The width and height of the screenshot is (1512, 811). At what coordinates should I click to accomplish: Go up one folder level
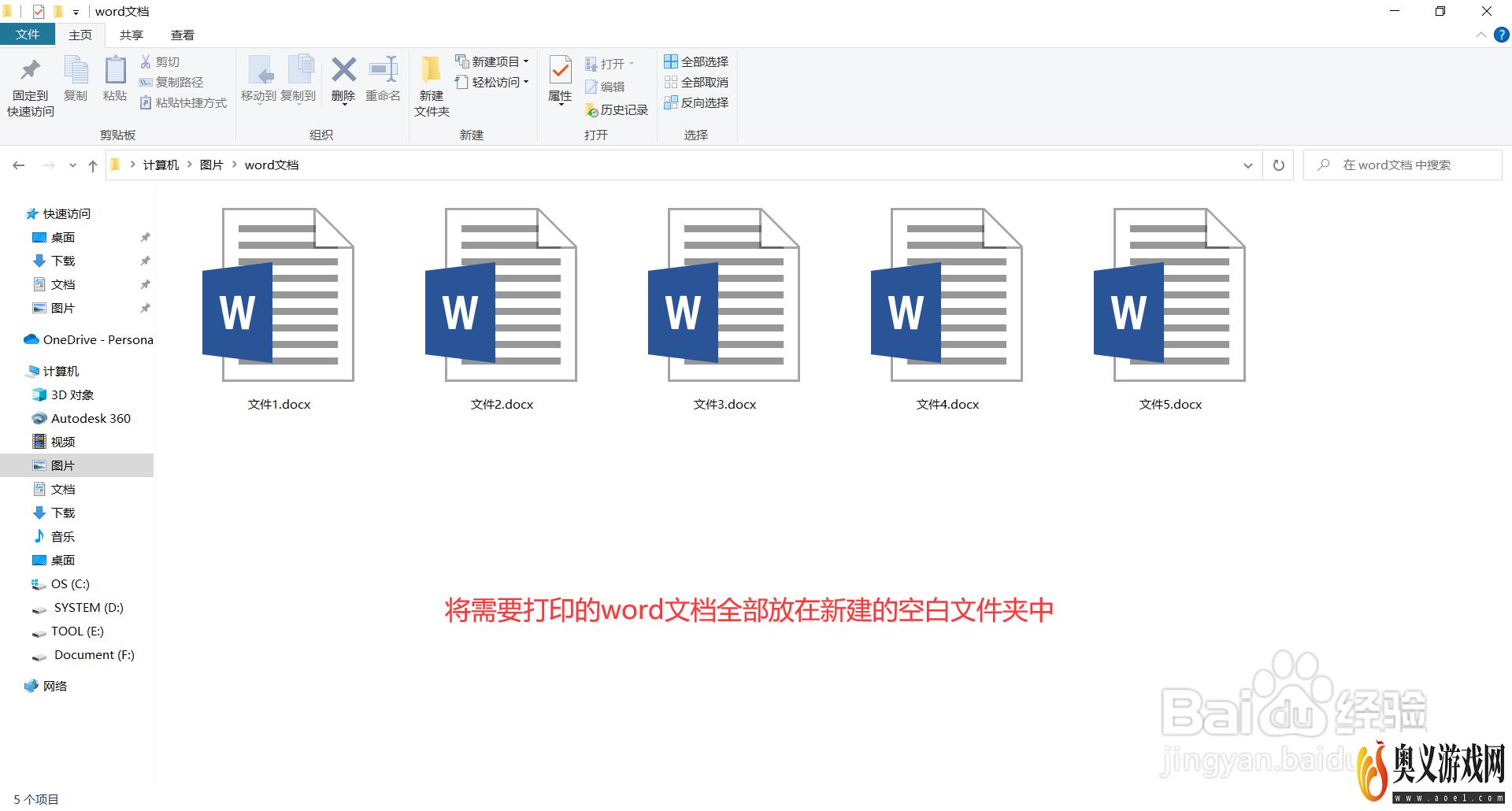93,165
